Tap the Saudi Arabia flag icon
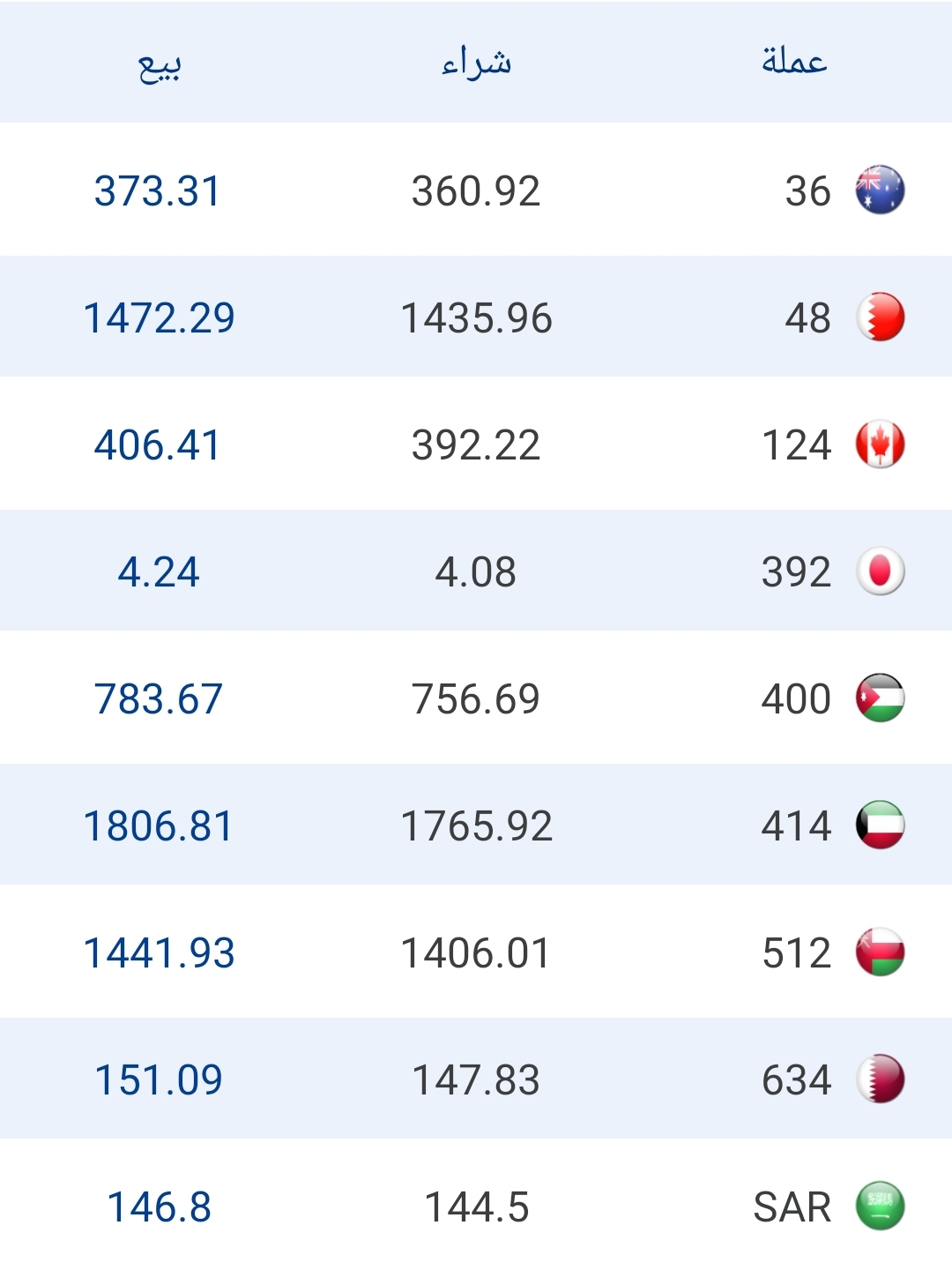The width and height of the screenshot is (952, 1270). [880, 1206]
